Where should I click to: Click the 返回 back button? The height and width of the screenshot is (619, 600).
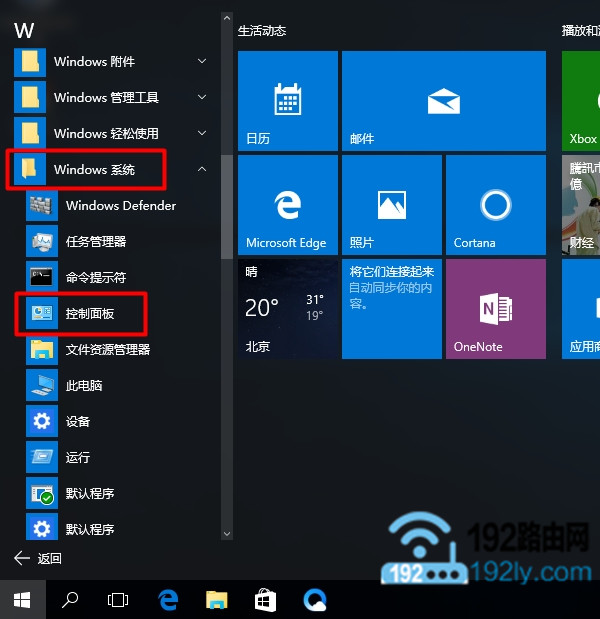pos(38,558)
